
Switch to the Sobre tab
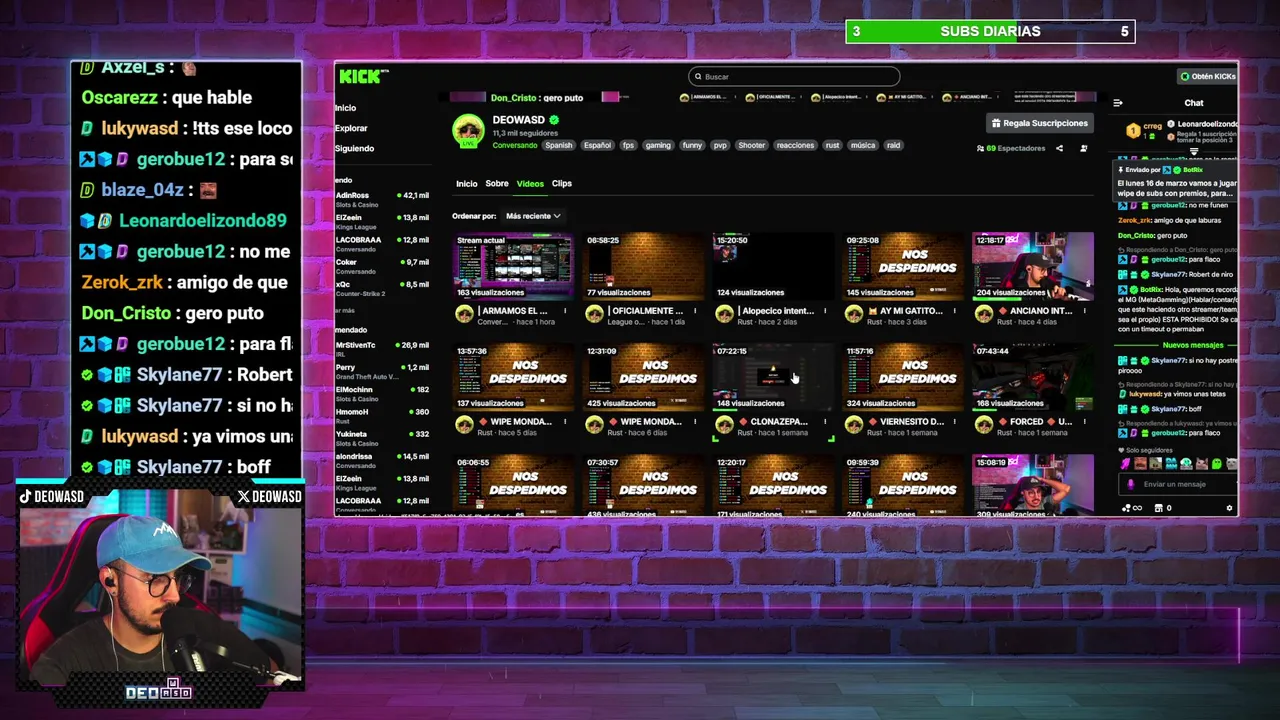click(497, 184)
